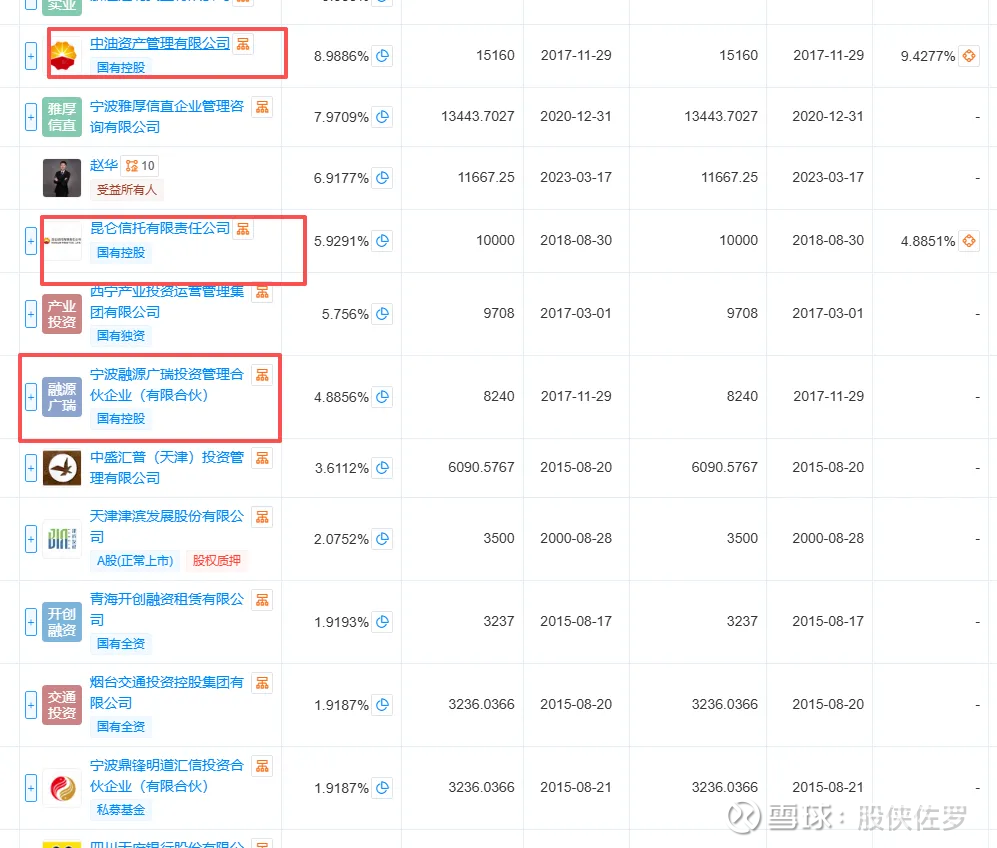Open 青海开创融资租赁有限公司 link

[167, 609]
